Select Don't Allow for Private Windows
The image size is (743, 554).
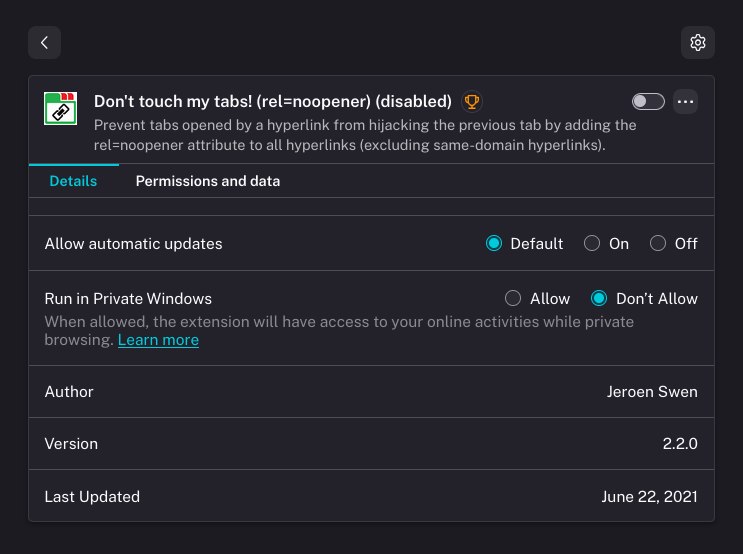click(x=600, y=298)
